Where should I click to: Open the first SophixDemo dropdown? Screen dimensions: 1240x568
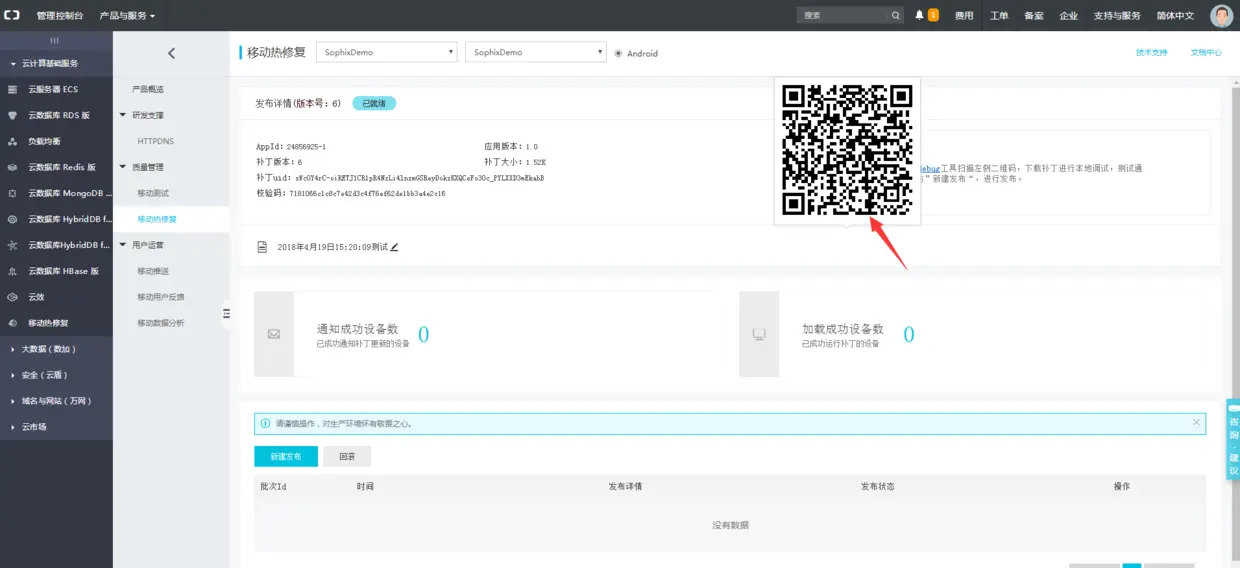click(x=387, y=52)
